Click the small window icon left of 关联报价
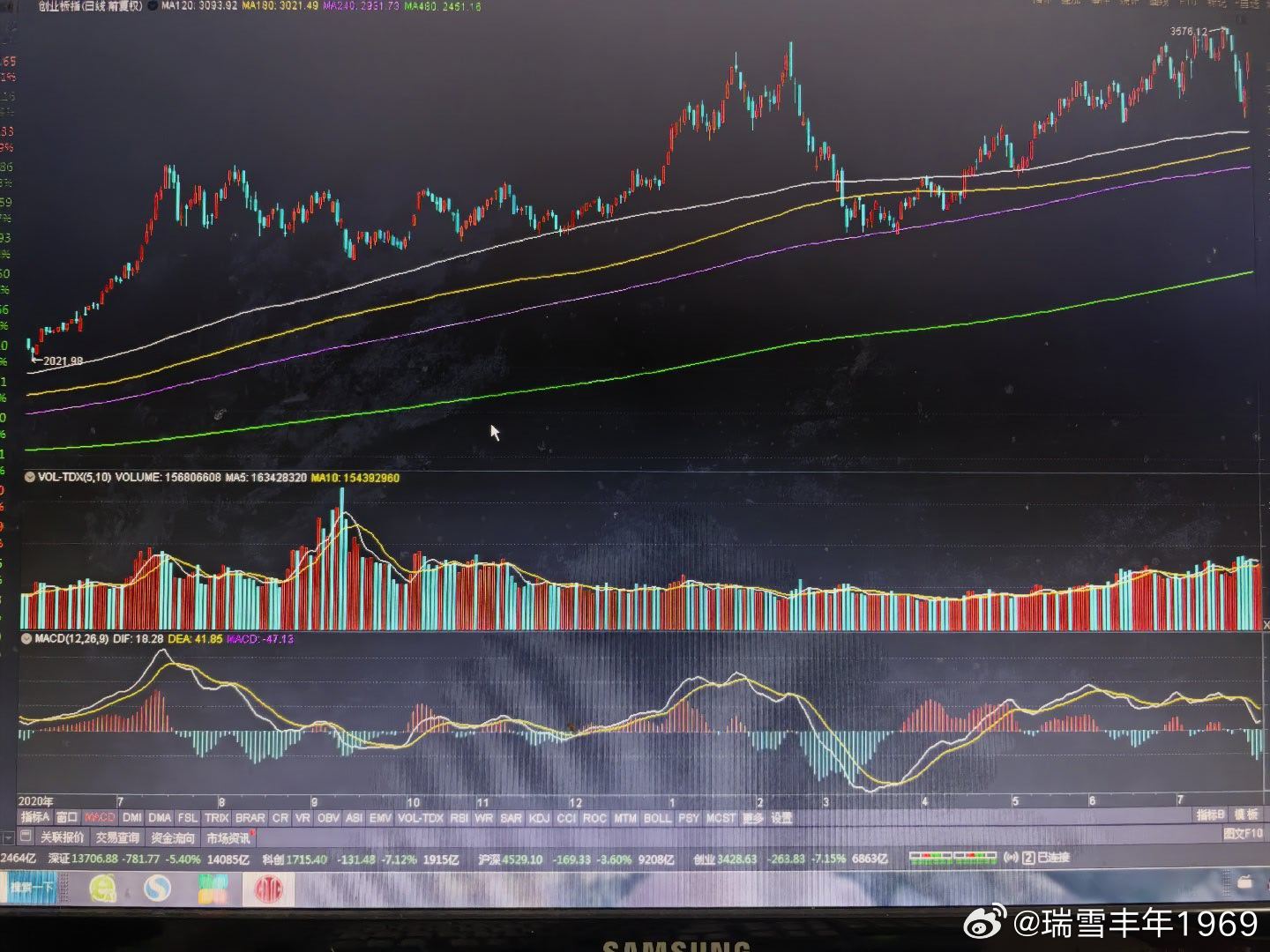 click(x=26, y=837)
